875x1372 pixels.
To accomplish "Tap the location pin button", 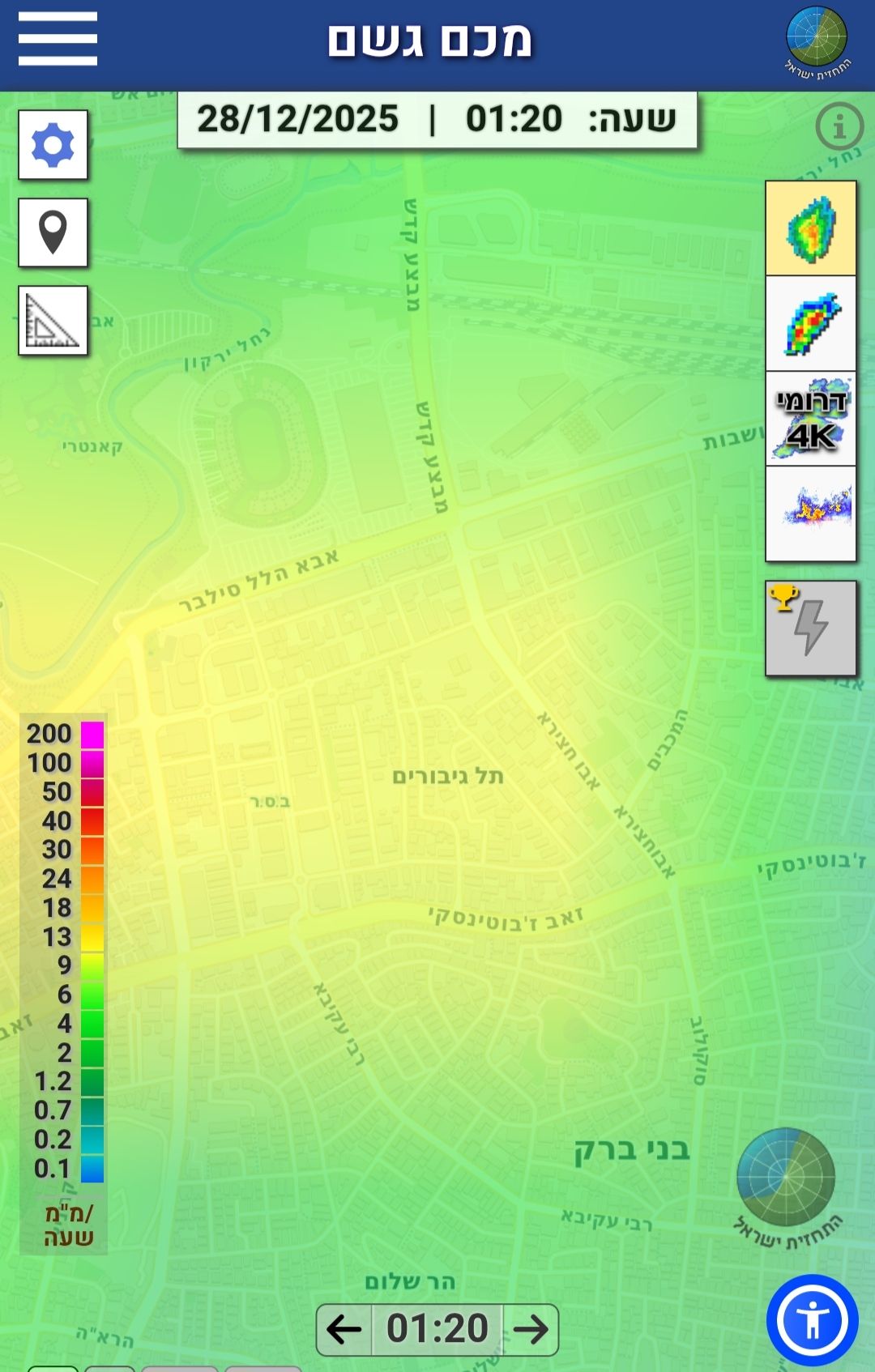I will pyautogui.click(x=53, y=232).
